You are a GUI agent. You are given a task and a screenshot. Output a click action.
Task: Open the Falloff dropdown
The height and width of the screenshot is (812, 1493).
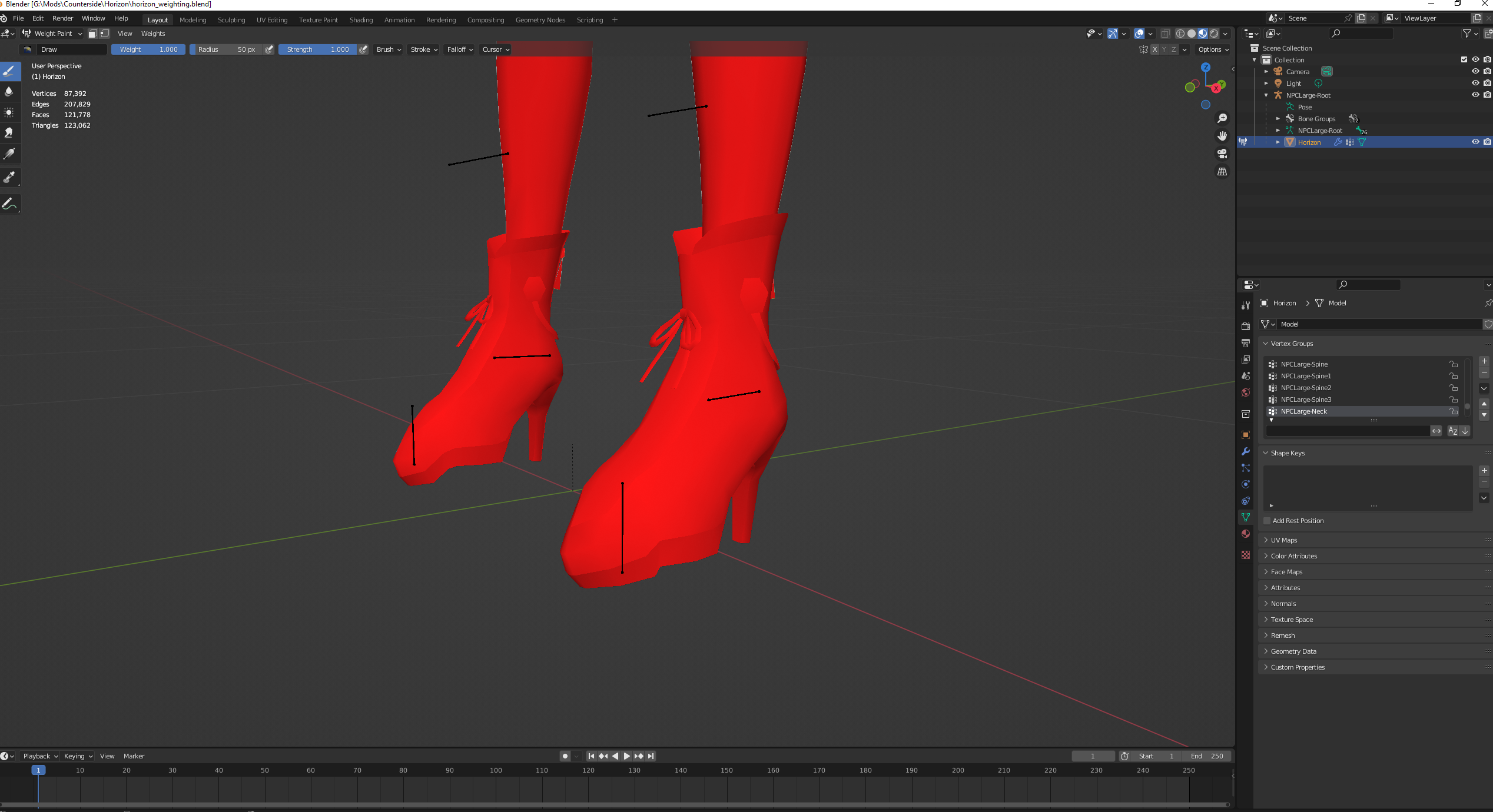[x=459, y=49]
